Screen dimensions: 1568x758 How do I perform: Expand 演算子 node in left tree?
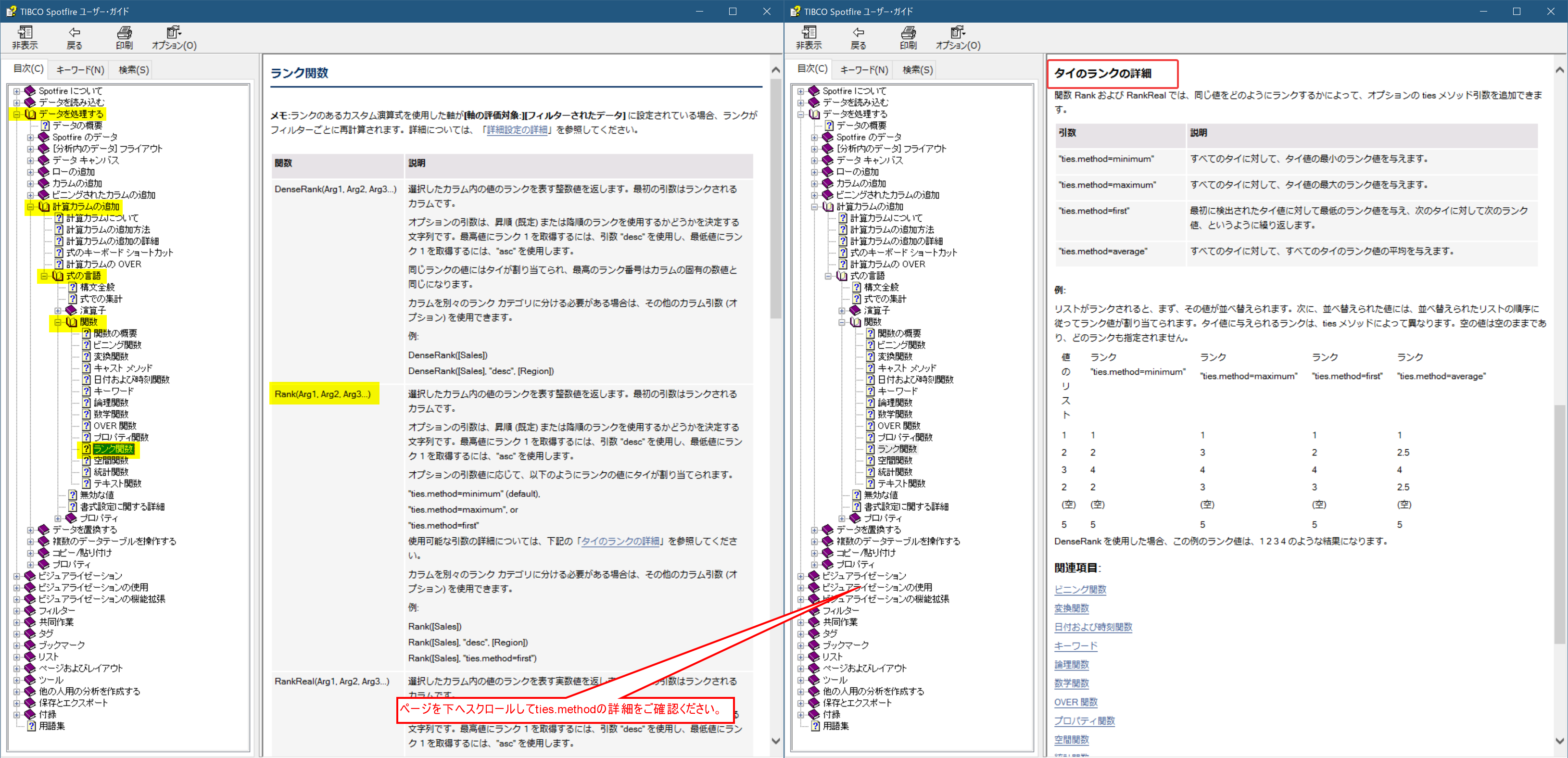pos(58,311)
